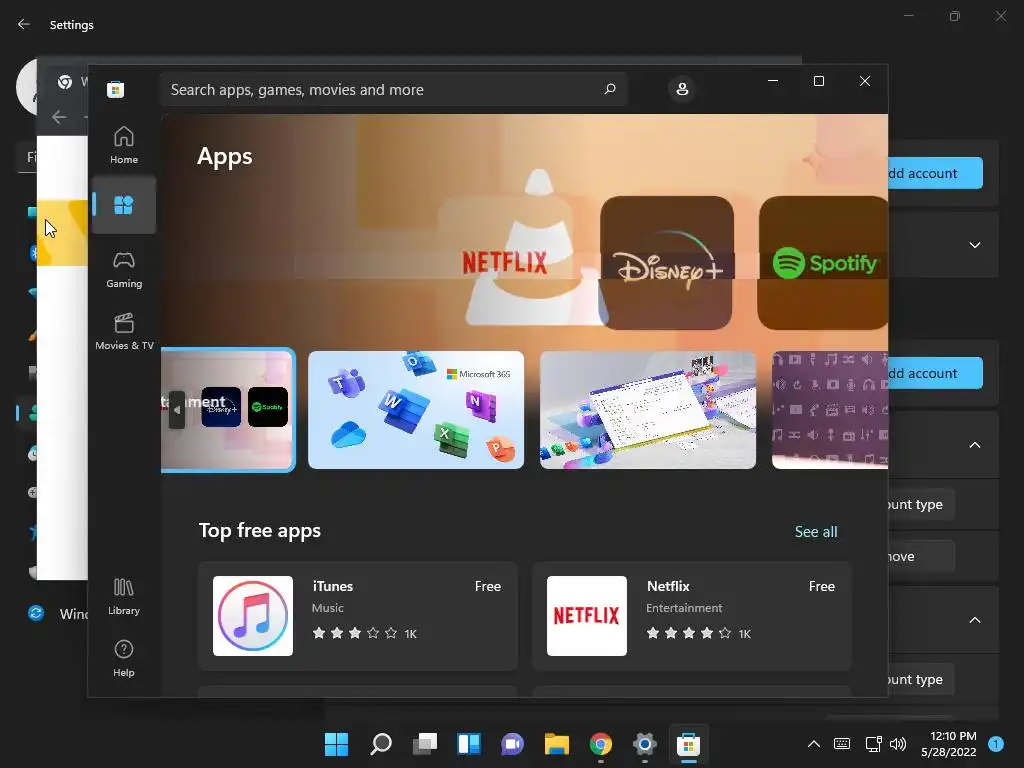This screenshot has width=1024, height=768.
Task: Open the Store account profile icon
Action: pos(682,89)
